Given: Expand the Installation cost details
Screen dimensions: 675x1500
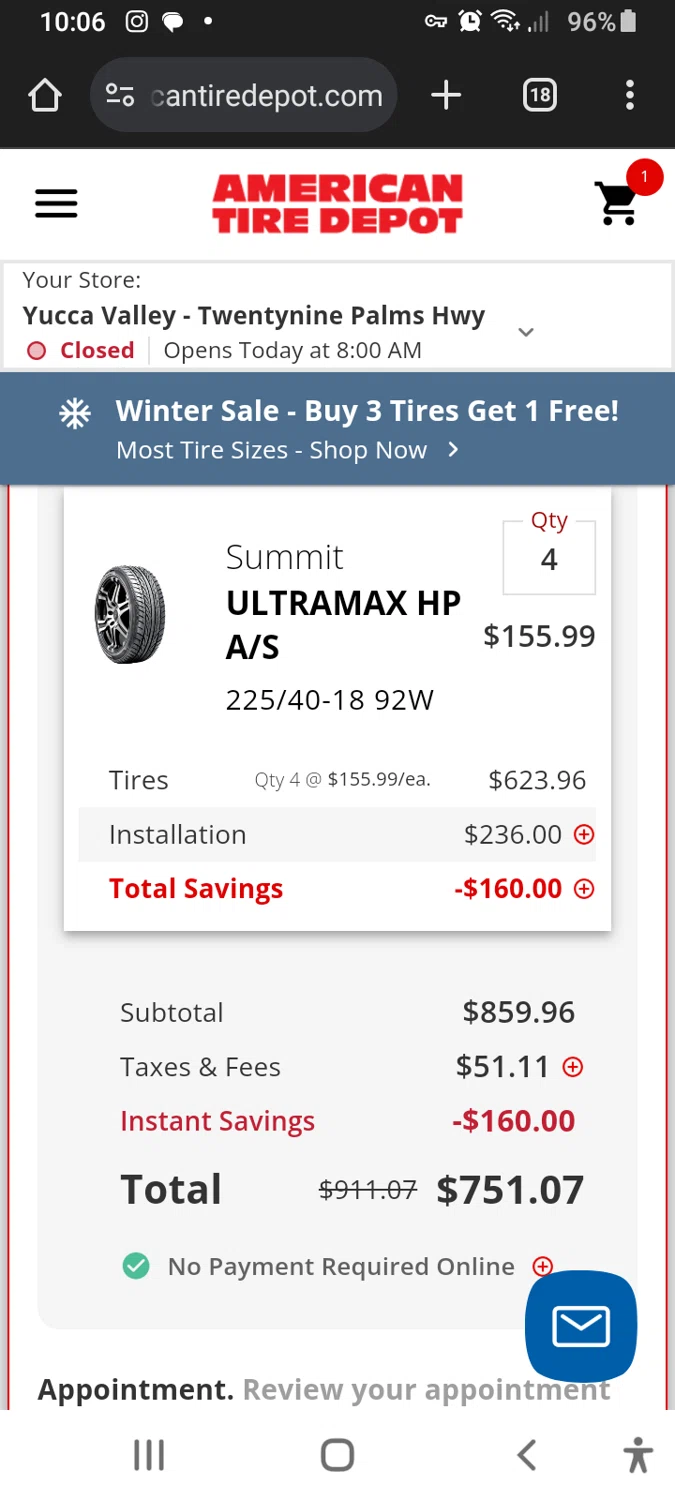Looking at the screenshot, I should click(x=584, y=834).
